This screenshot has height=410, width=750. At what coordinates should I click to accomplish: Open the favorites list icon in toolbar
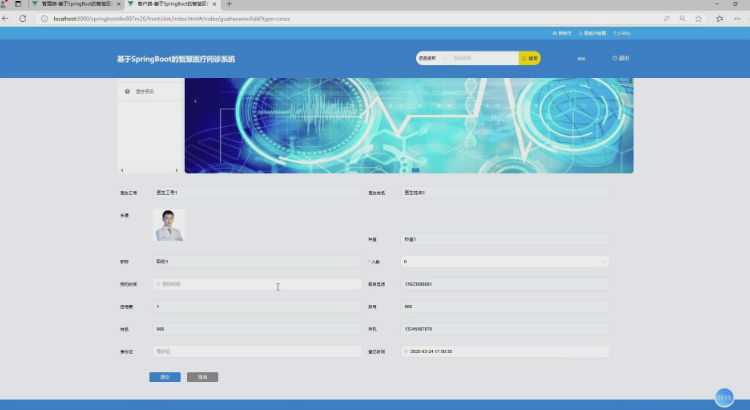[x=720, y=19]
